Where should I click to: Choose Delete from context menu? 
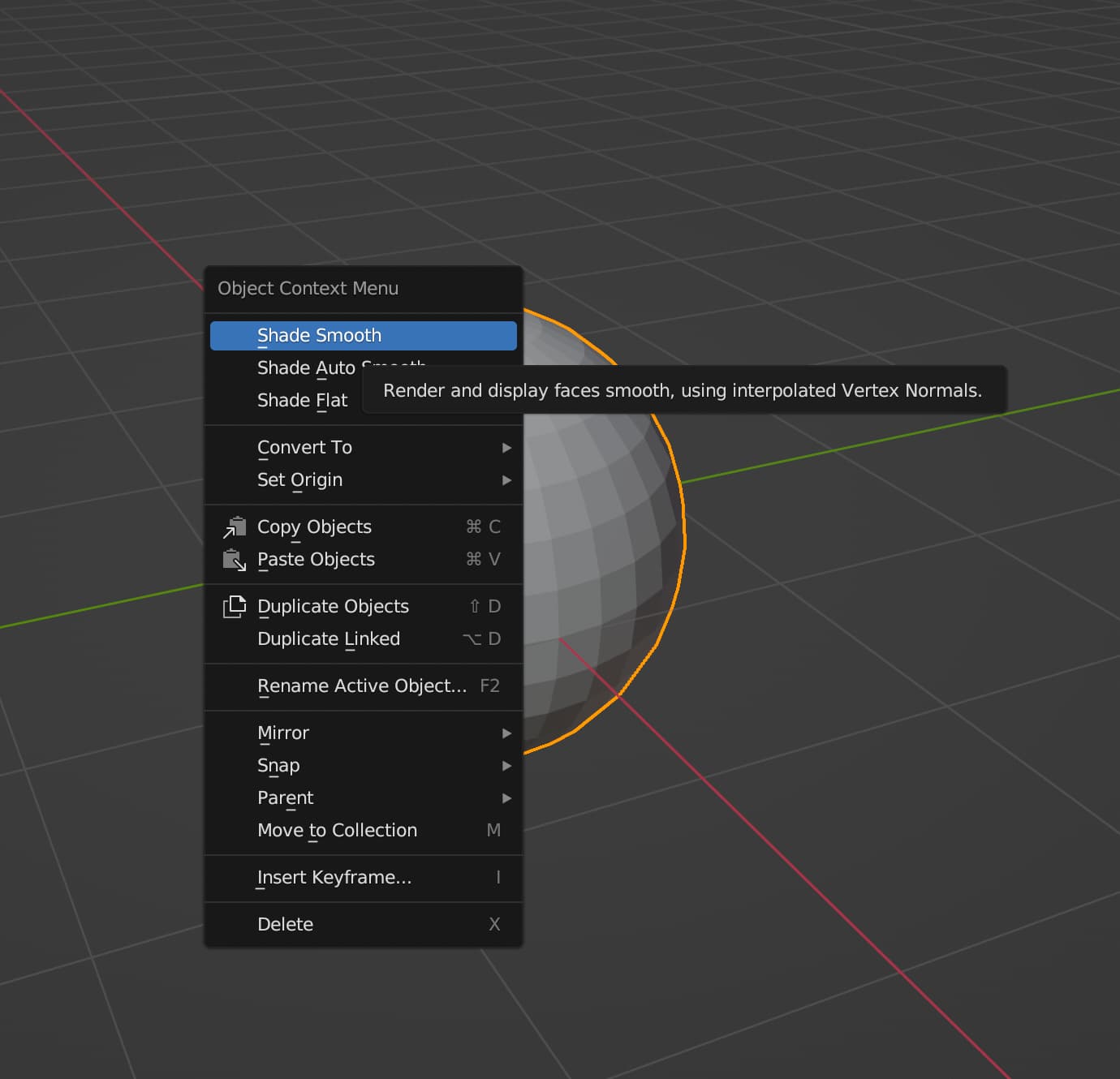coord(363,925)
